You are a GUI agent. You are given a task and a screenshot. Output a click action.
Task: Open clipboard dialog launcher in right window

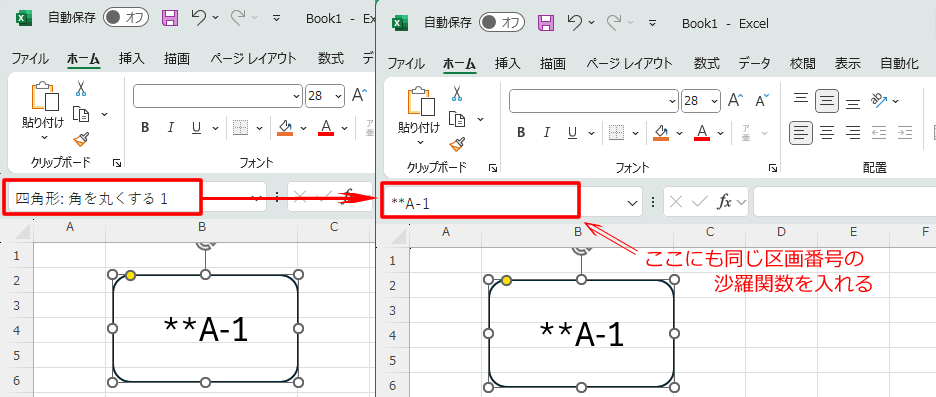point(492,168)
